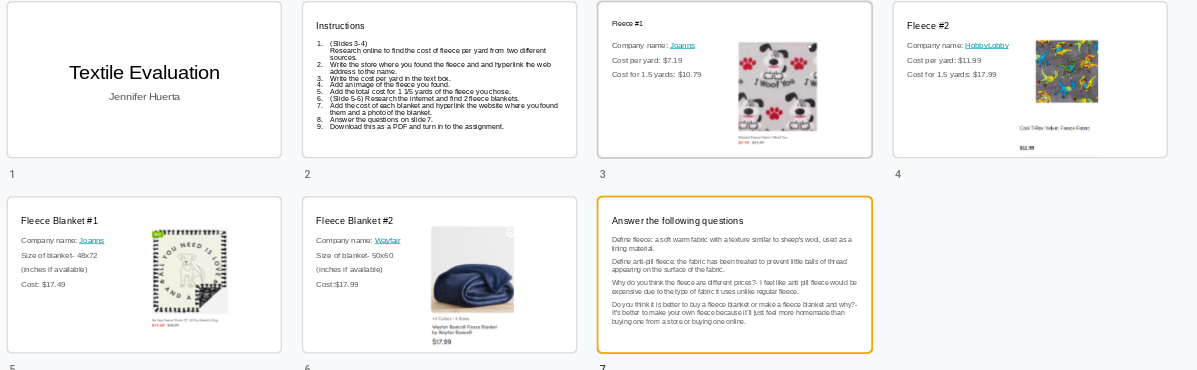Open the Fleece Blanket #2 slide

(x=439, y=275)
